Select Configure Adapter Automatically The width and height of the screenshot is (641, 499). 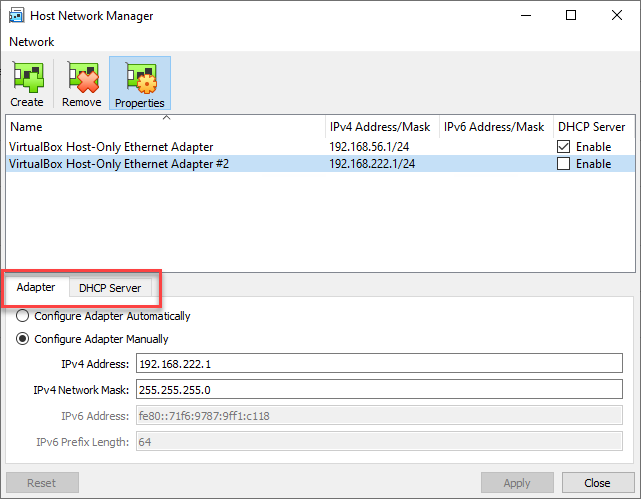pos(103,316)
